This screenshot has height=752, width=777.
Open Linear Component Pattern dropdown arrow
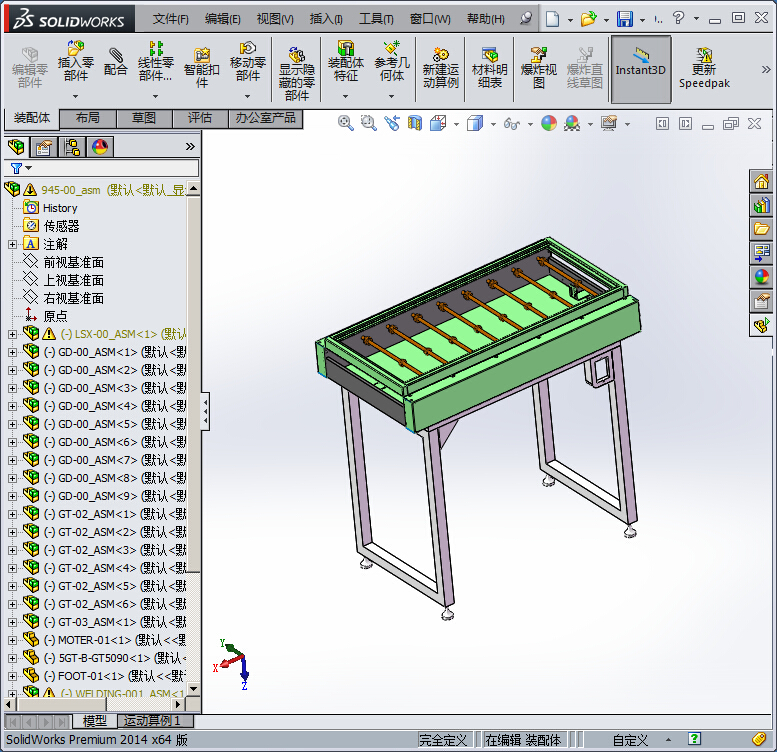(x=155, y=96)
